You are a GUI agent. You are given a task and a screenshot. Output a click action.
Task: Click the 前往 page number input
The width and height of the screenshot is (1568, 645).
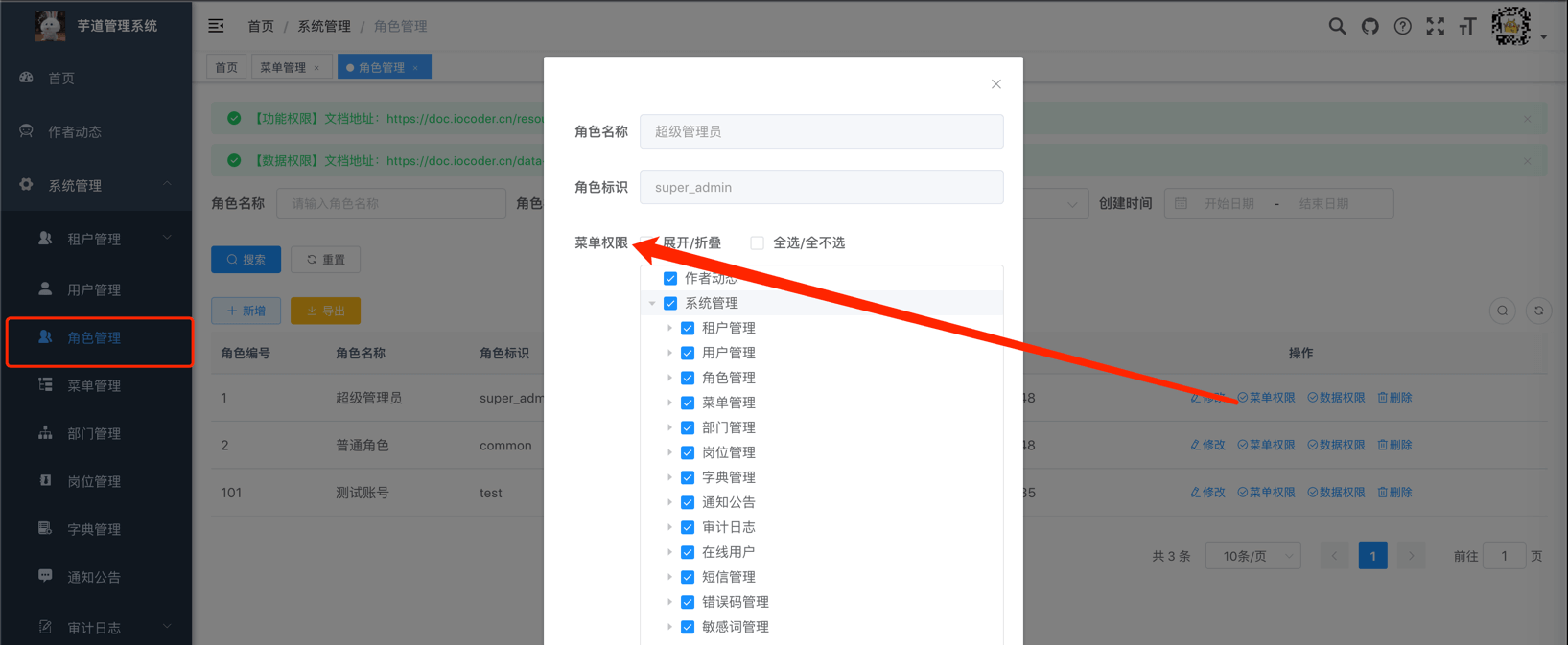(x=1504, y=556)
